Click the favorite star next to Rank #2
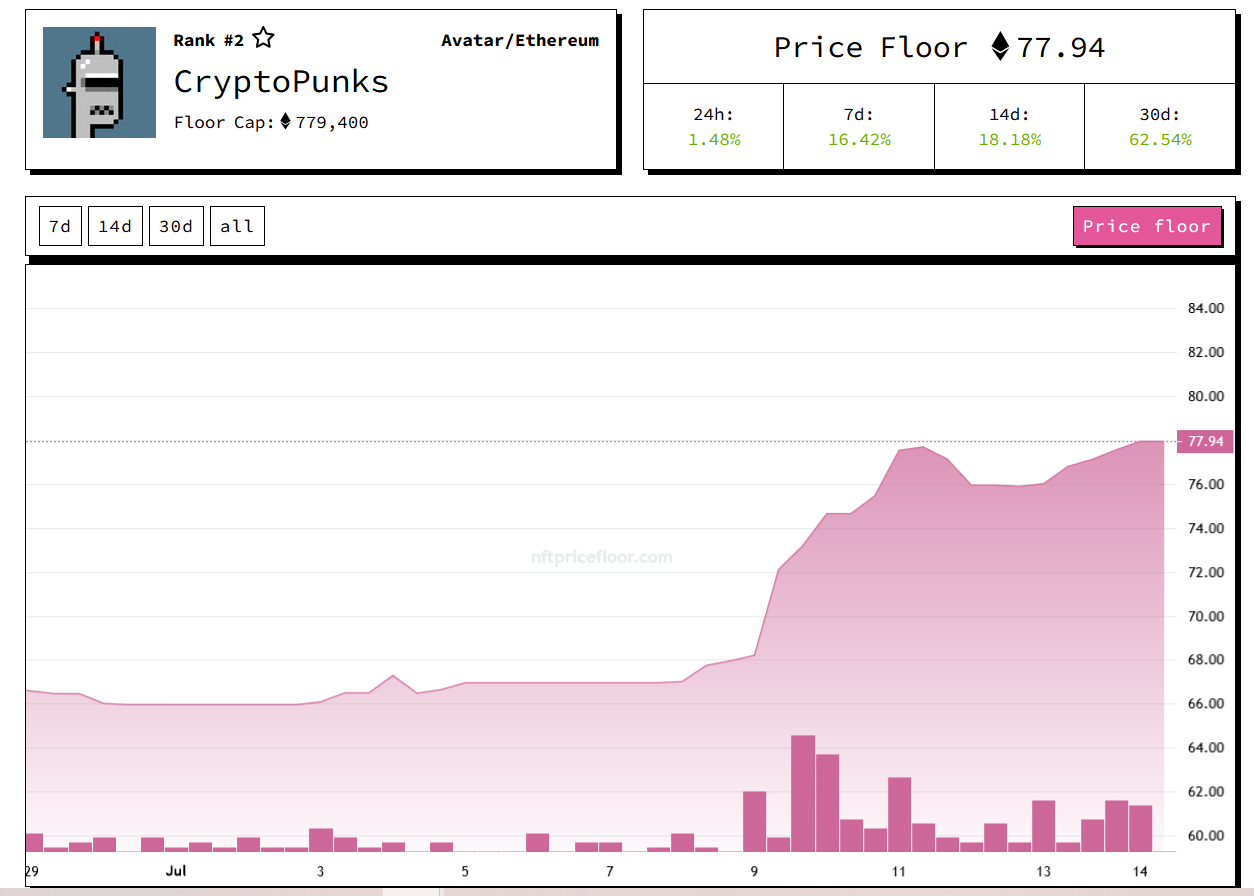Viewport: 1254px width, 896px height. tap(263, 39)
